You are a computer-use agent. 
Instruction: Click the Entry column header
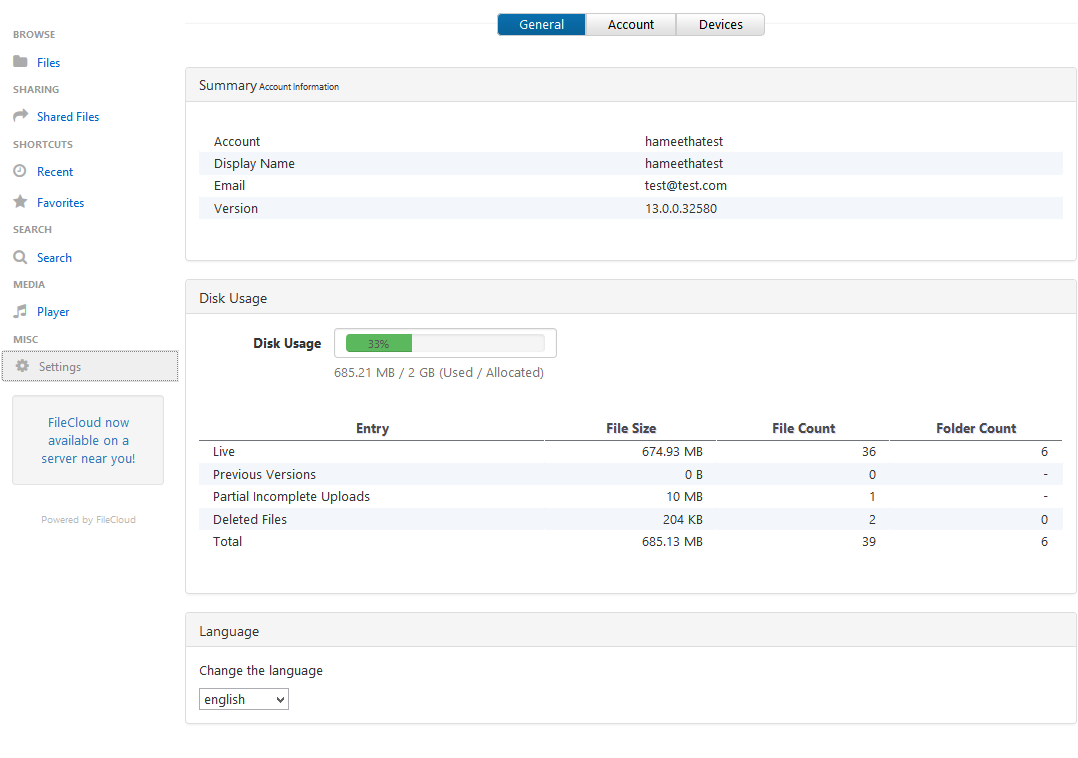[372, 428]
